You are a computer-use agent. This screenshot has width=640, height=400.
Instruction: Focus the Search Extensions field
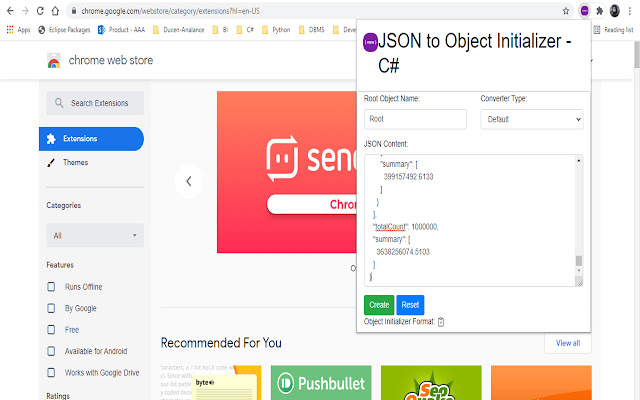pos(95,103)
